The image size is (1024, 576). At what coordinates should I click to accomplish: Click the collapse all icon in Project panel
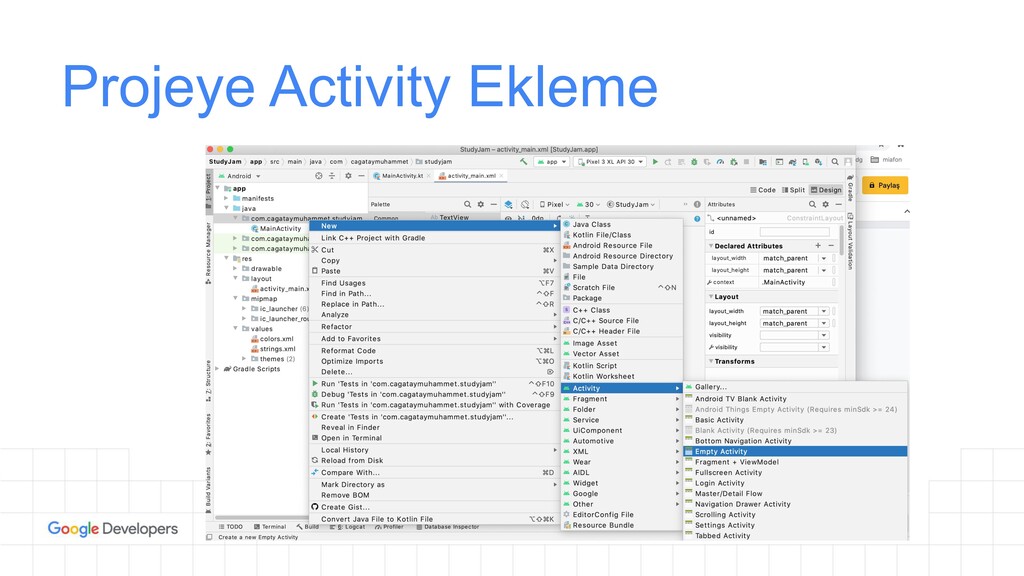(332, 176)
